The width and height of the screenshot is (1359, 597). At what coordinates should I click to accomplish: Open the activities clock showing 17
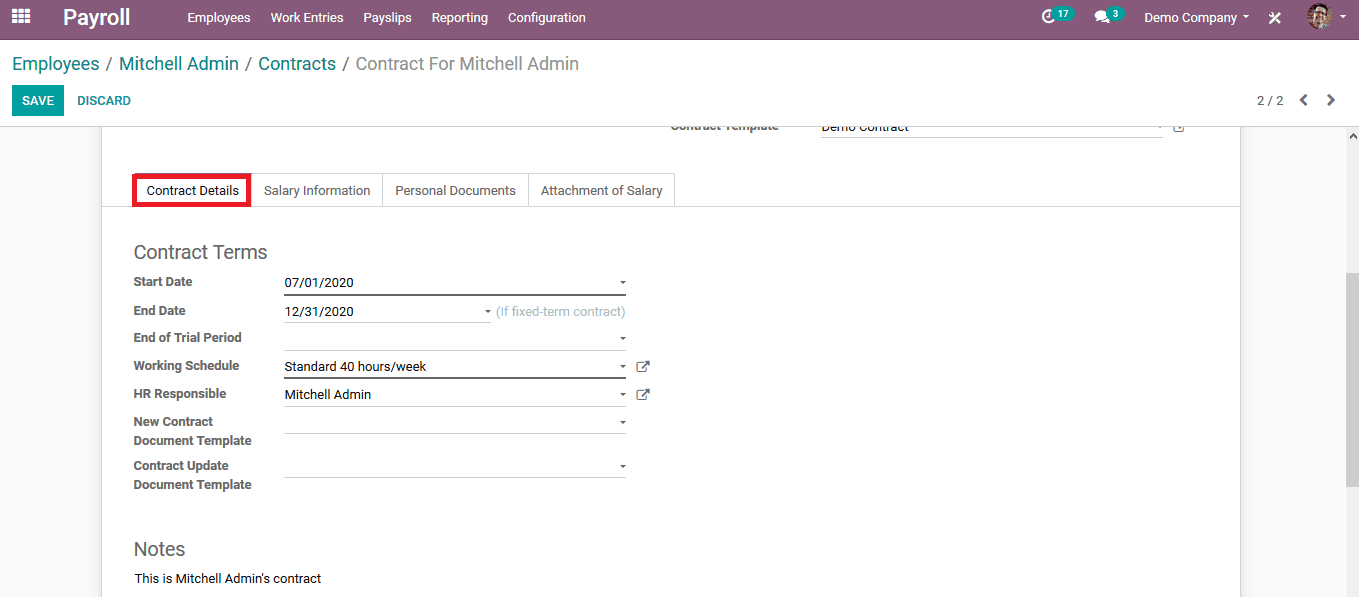click(1053, 17)
